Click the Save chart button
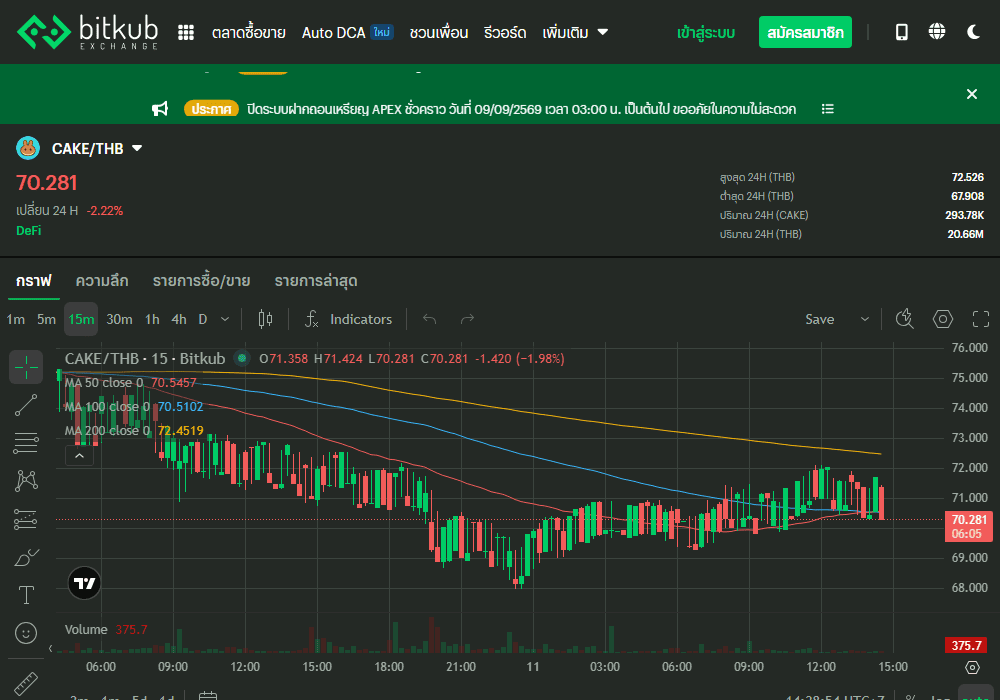The image size is (1000, 700). (x=820, y=319)
